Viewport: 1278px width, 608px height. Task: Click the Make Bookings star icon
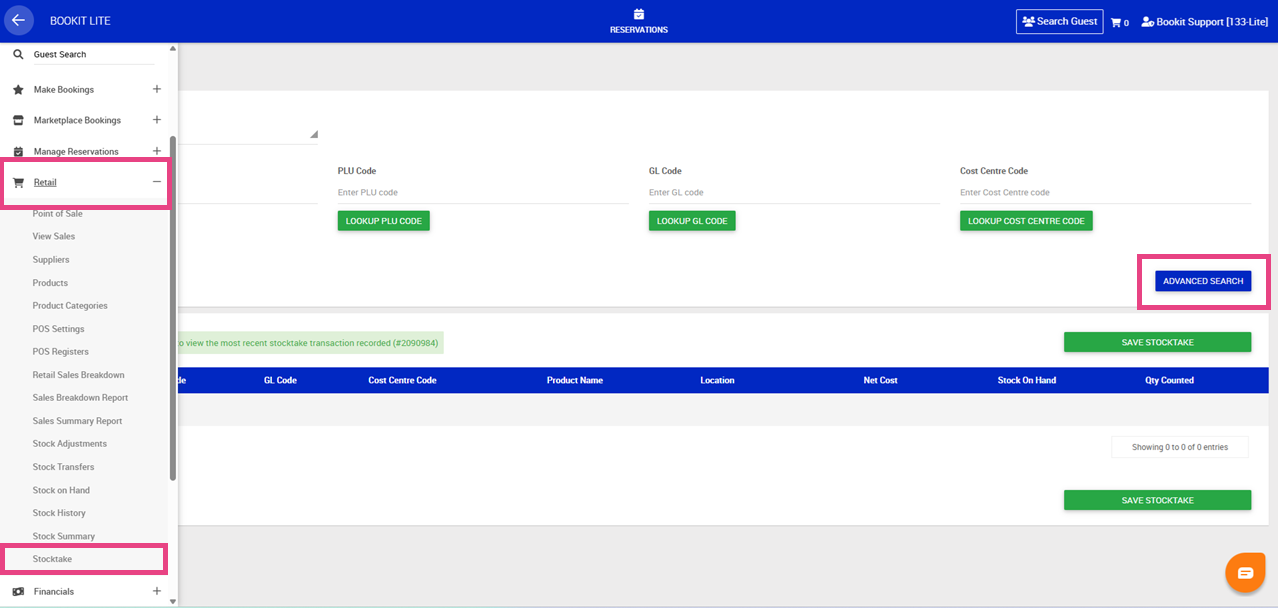[x=18, y=90]
